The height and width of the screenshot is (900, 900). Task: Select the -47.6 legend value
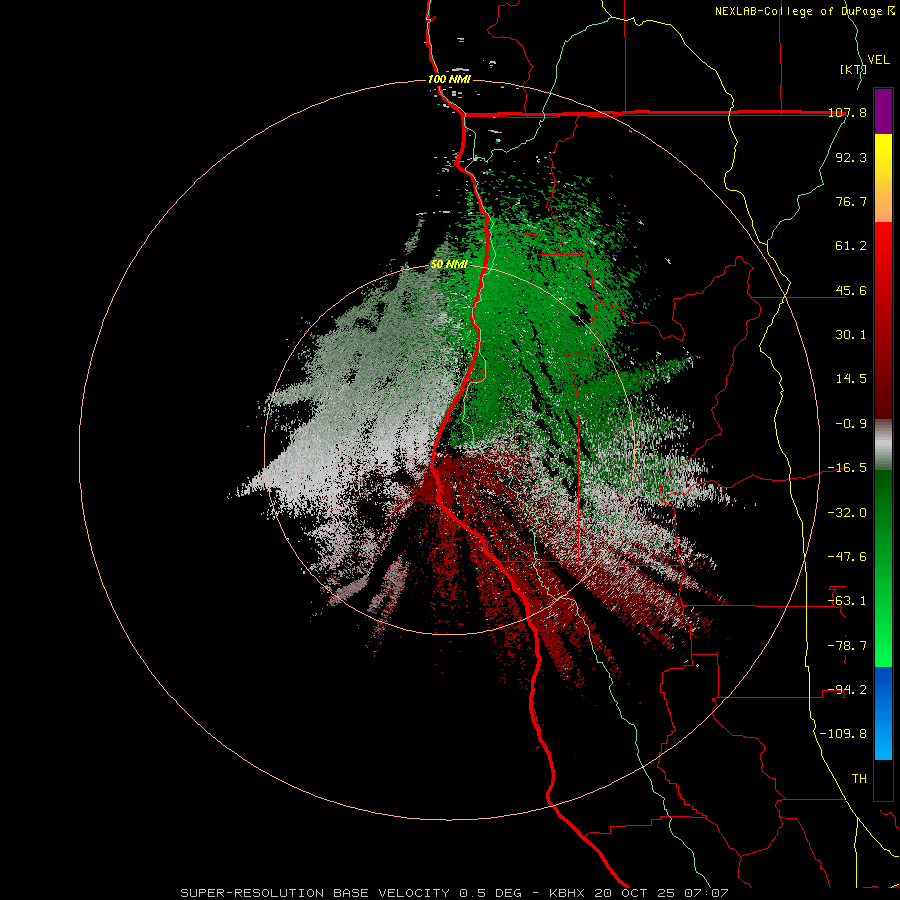[x=847, y=557]
